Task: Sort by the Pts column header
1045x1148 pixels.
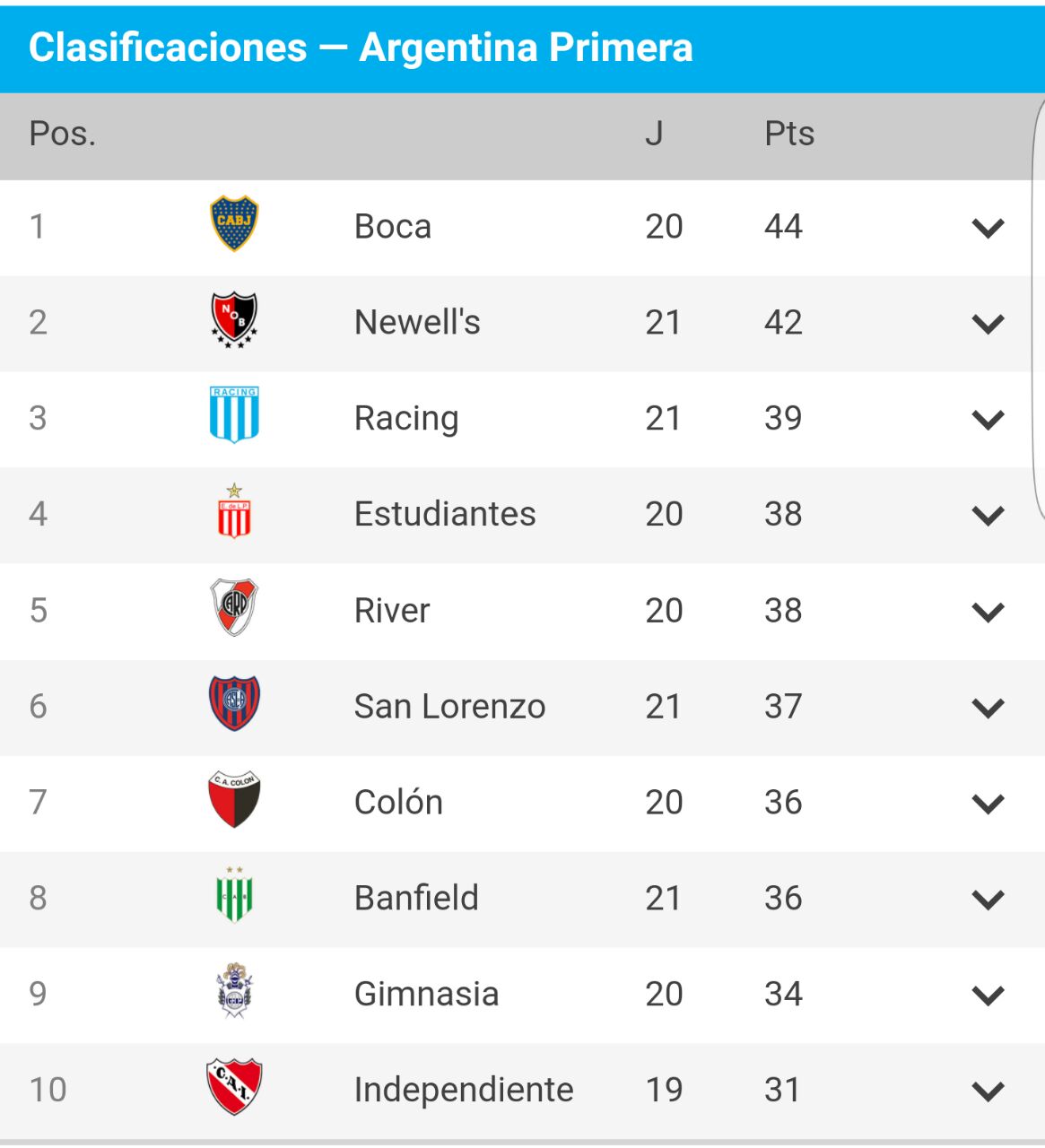Action: 789,134
